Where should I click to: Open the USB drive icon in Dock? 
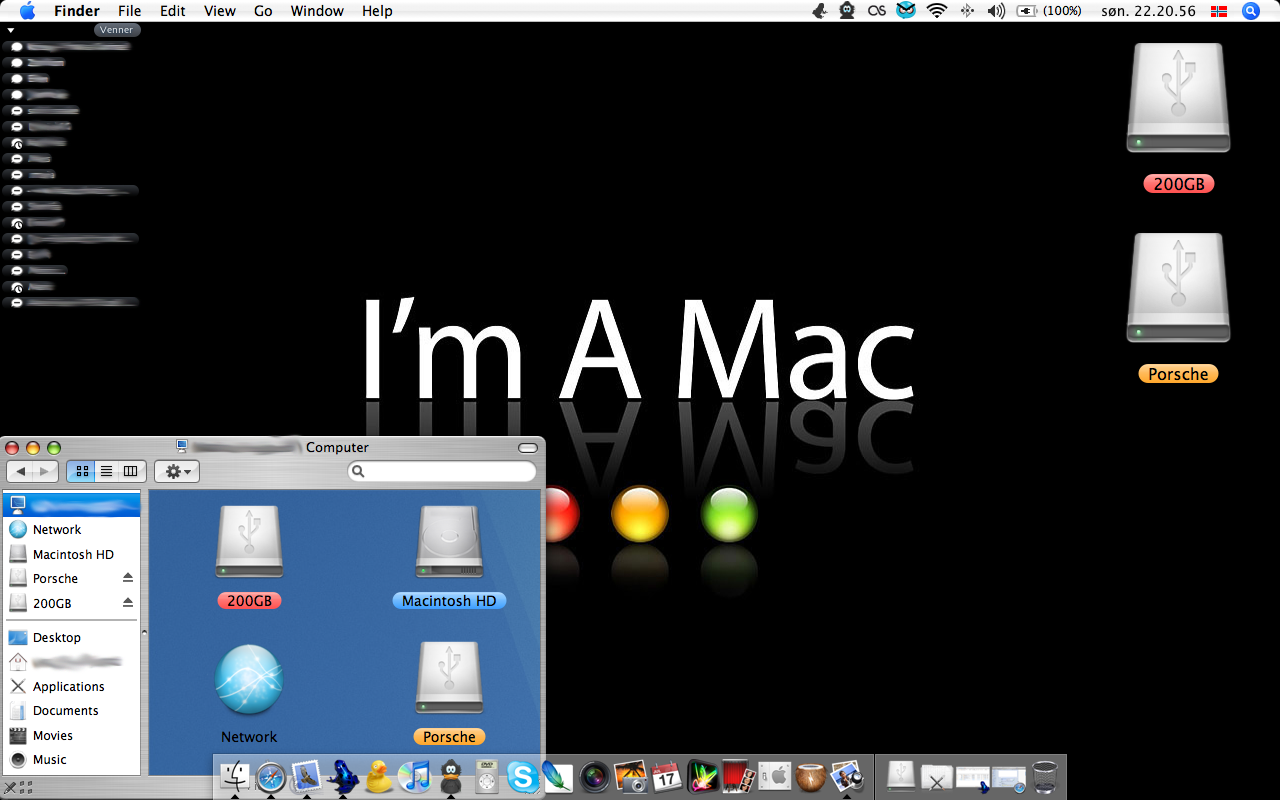pyautogui.click(x=901, y=777)
